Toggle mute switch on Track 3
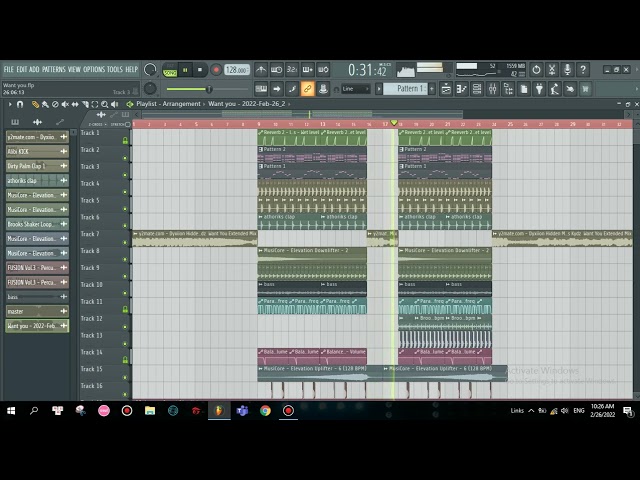Image resolution: width=640 pixels, height=480 pixels. tap(125, 175)
